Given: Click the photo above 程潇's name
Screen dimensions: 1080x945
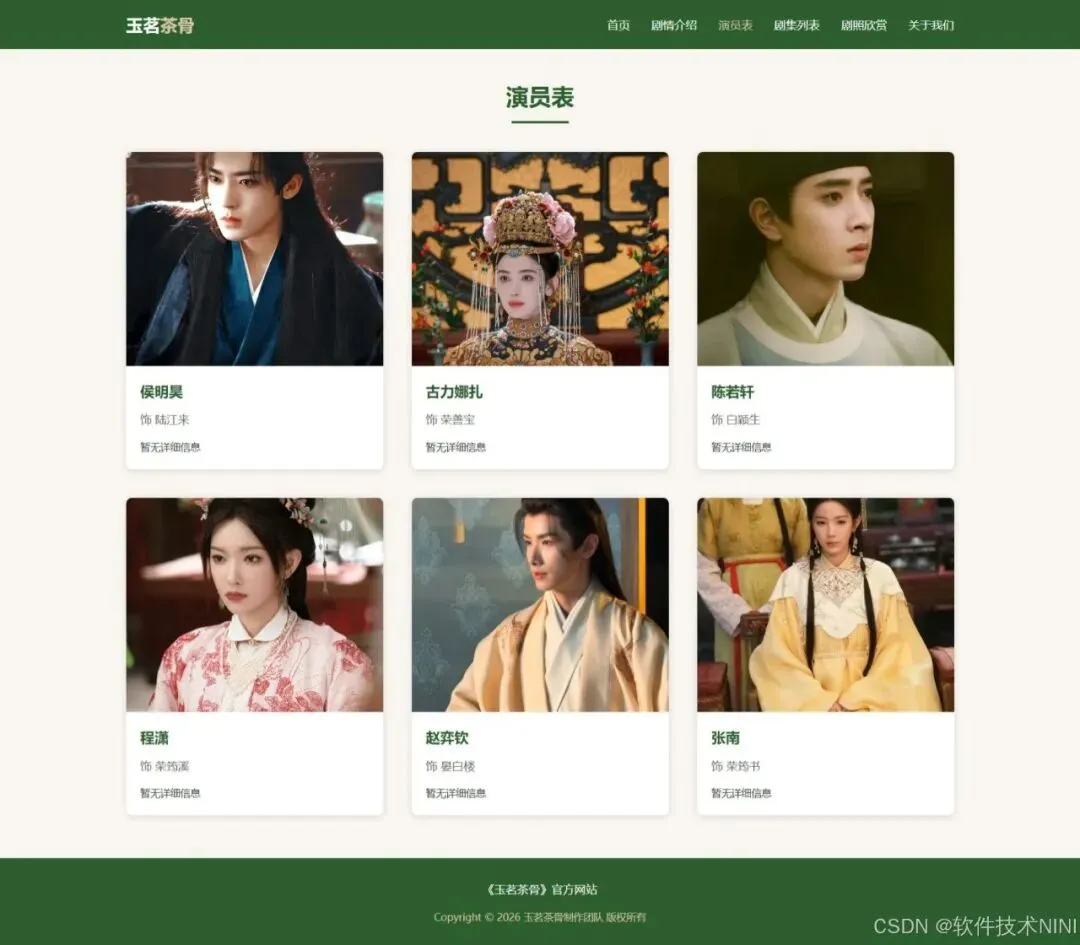Looking at the screenshot, I should (255, 605).
